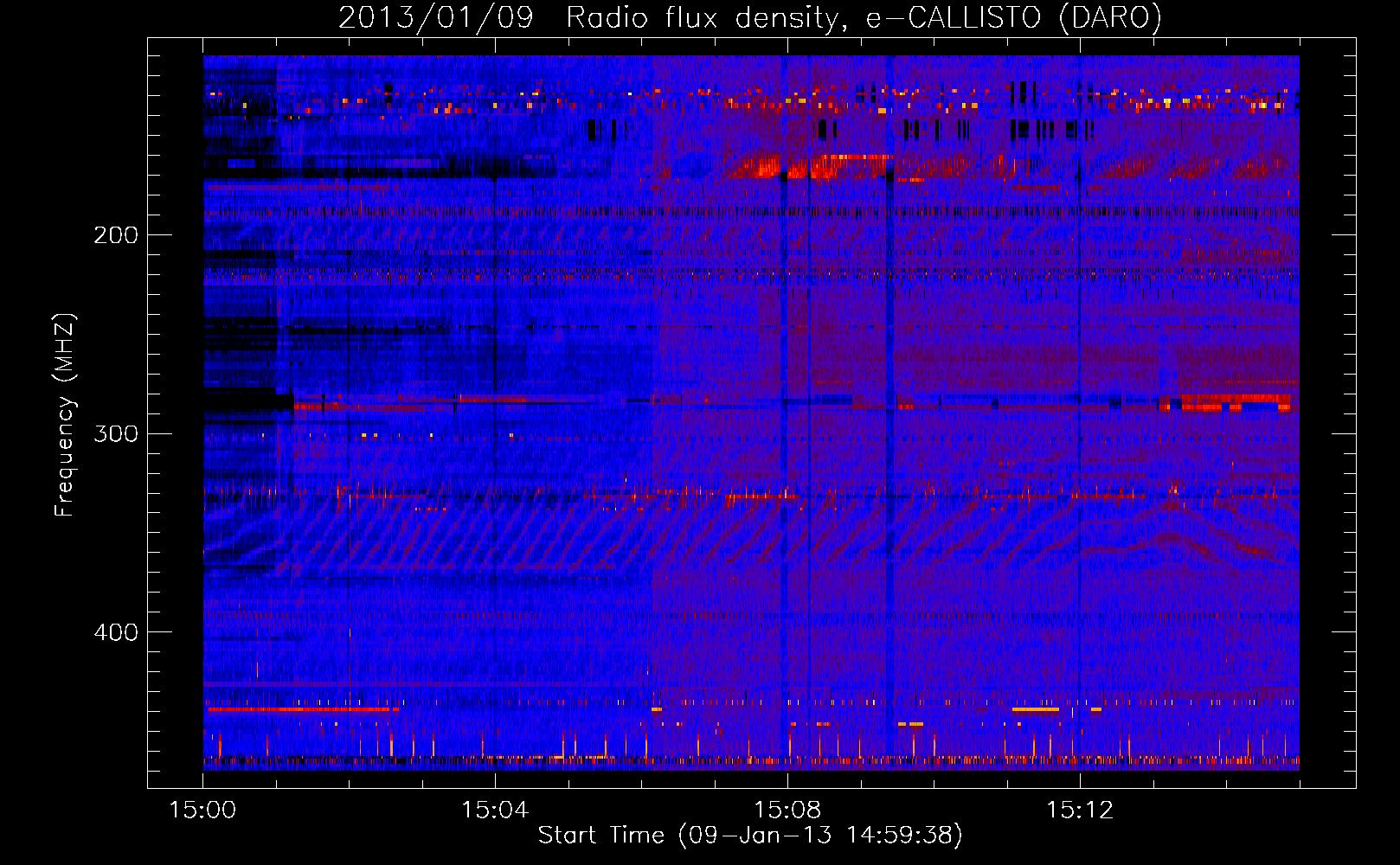Click the 'Frequency (MHZ)' axis label
The height and width of the screenshot is (865, 1400).
[x=65, y=415]
